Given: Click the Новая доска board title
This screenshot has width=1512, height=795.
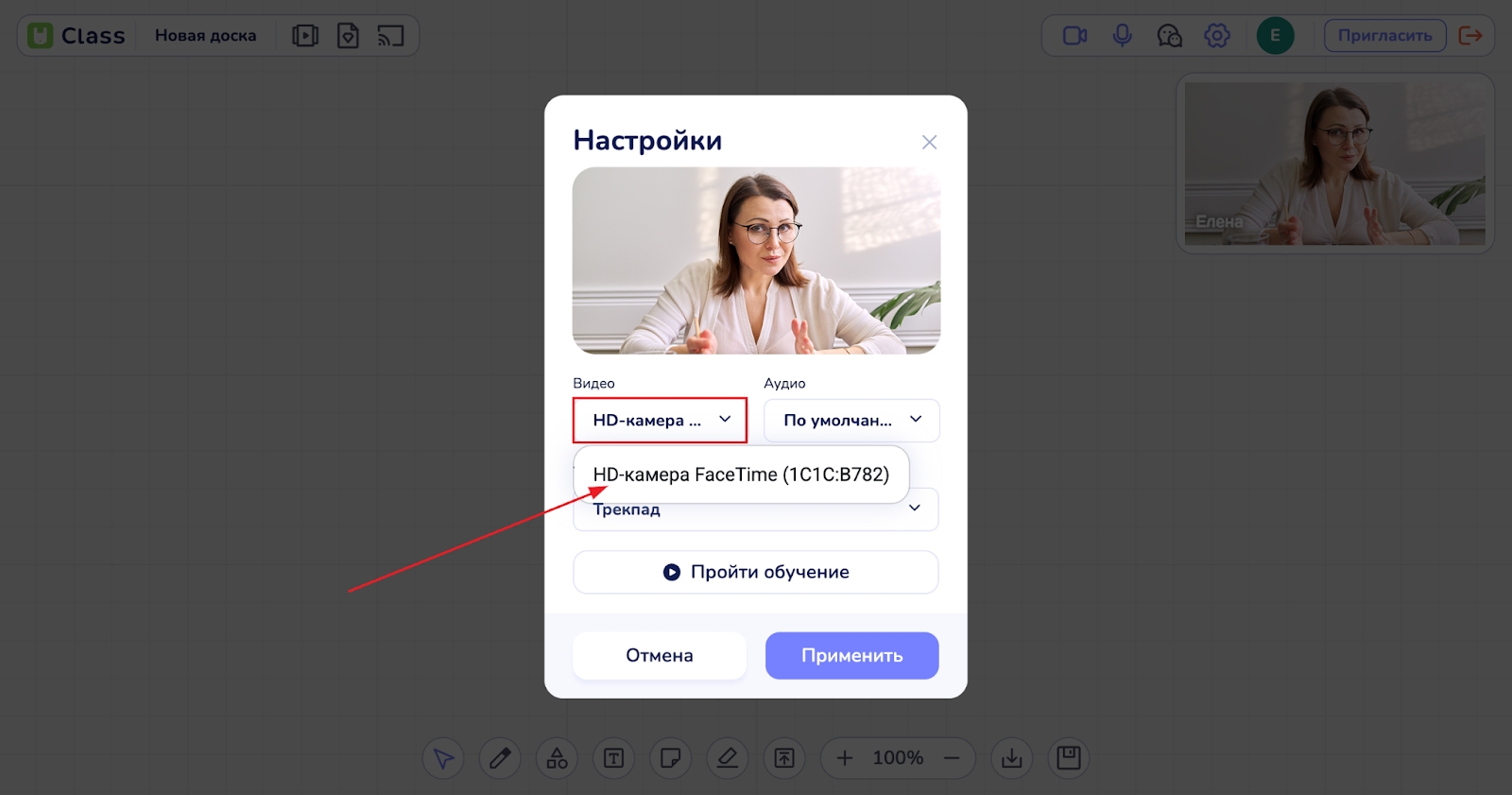Looking at the screenshot, I should [205, 36].
